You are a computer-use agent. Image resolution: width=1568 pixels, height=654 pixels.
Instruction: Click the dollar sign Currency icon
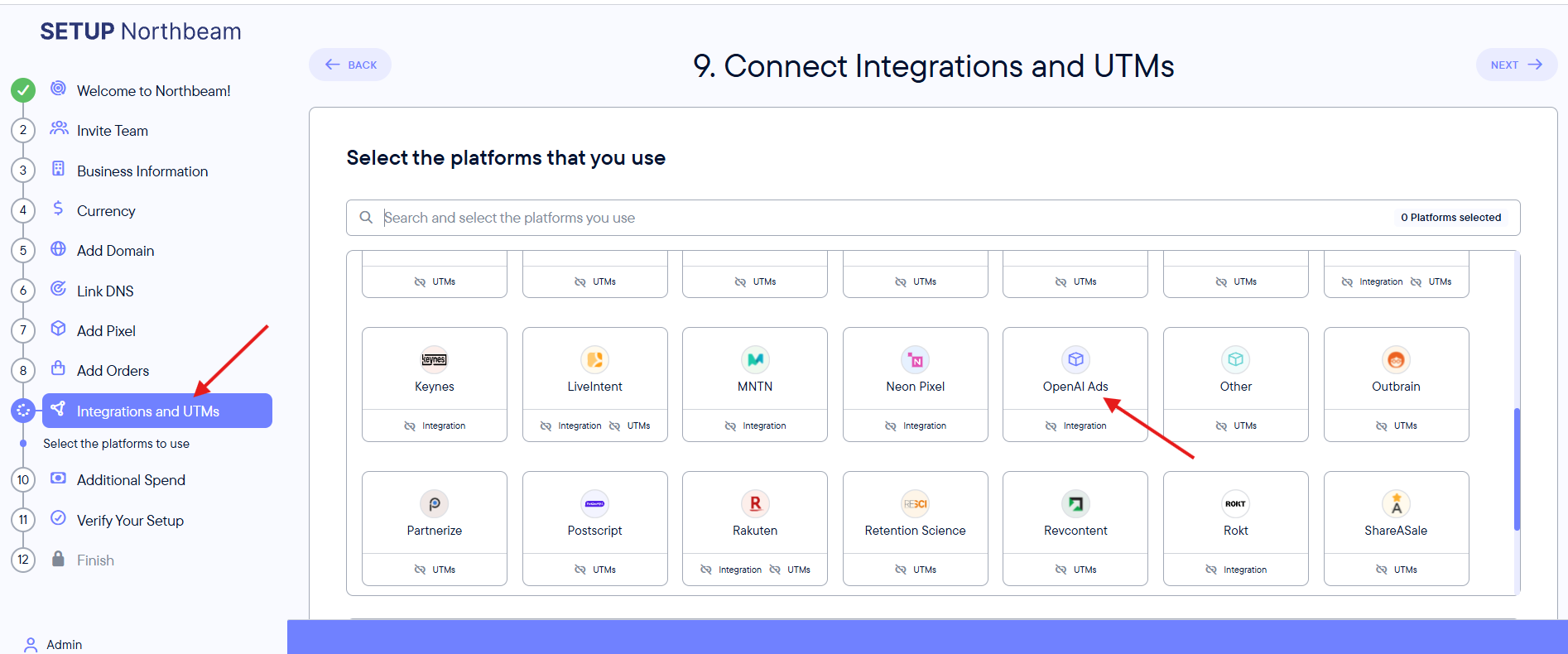click(58, 209)
